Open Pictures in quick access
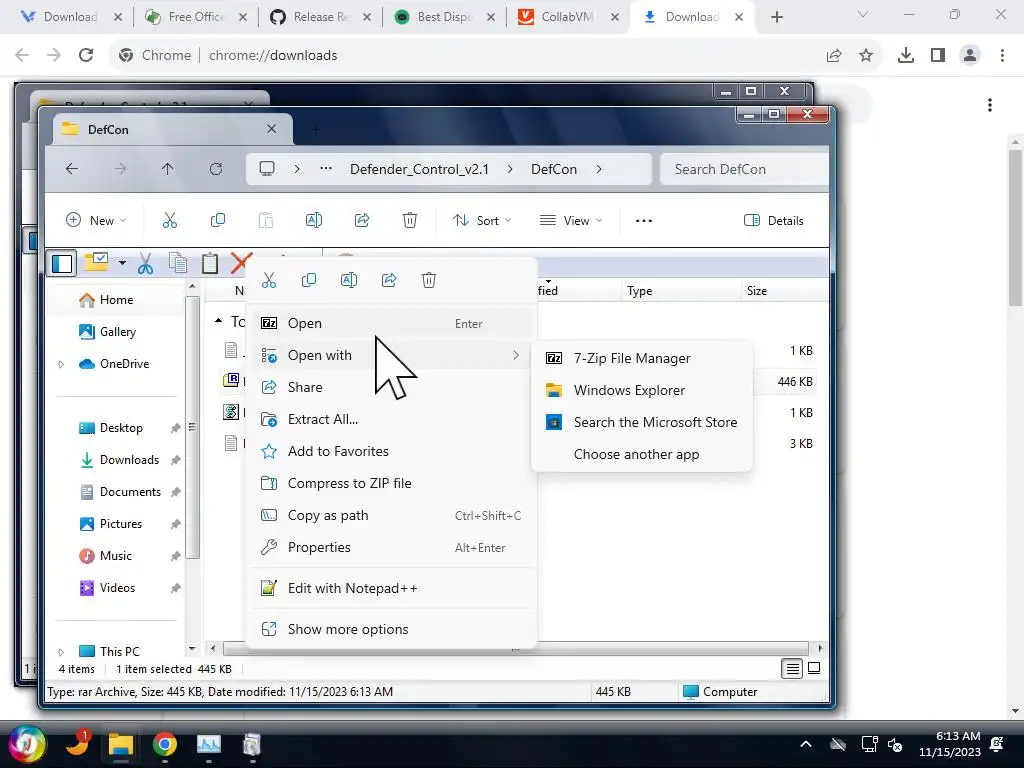The image size is (1024, 768). coord(110,524)
